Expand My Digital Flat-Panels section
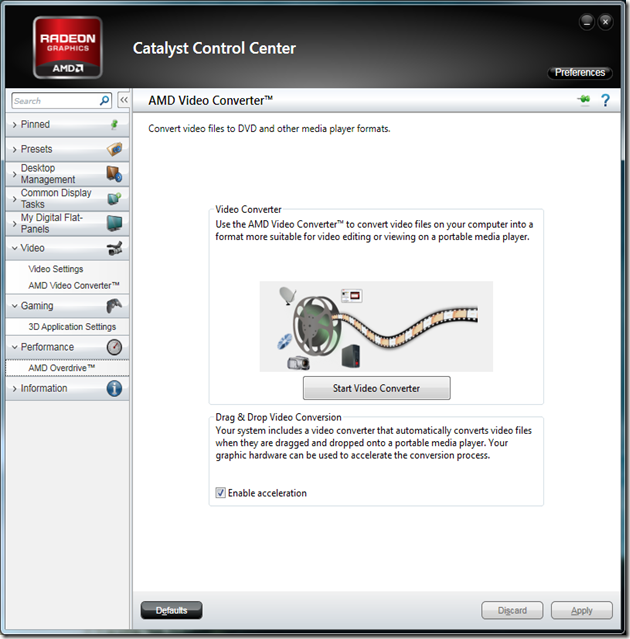The image size is (630, 639). click(68, 223)
